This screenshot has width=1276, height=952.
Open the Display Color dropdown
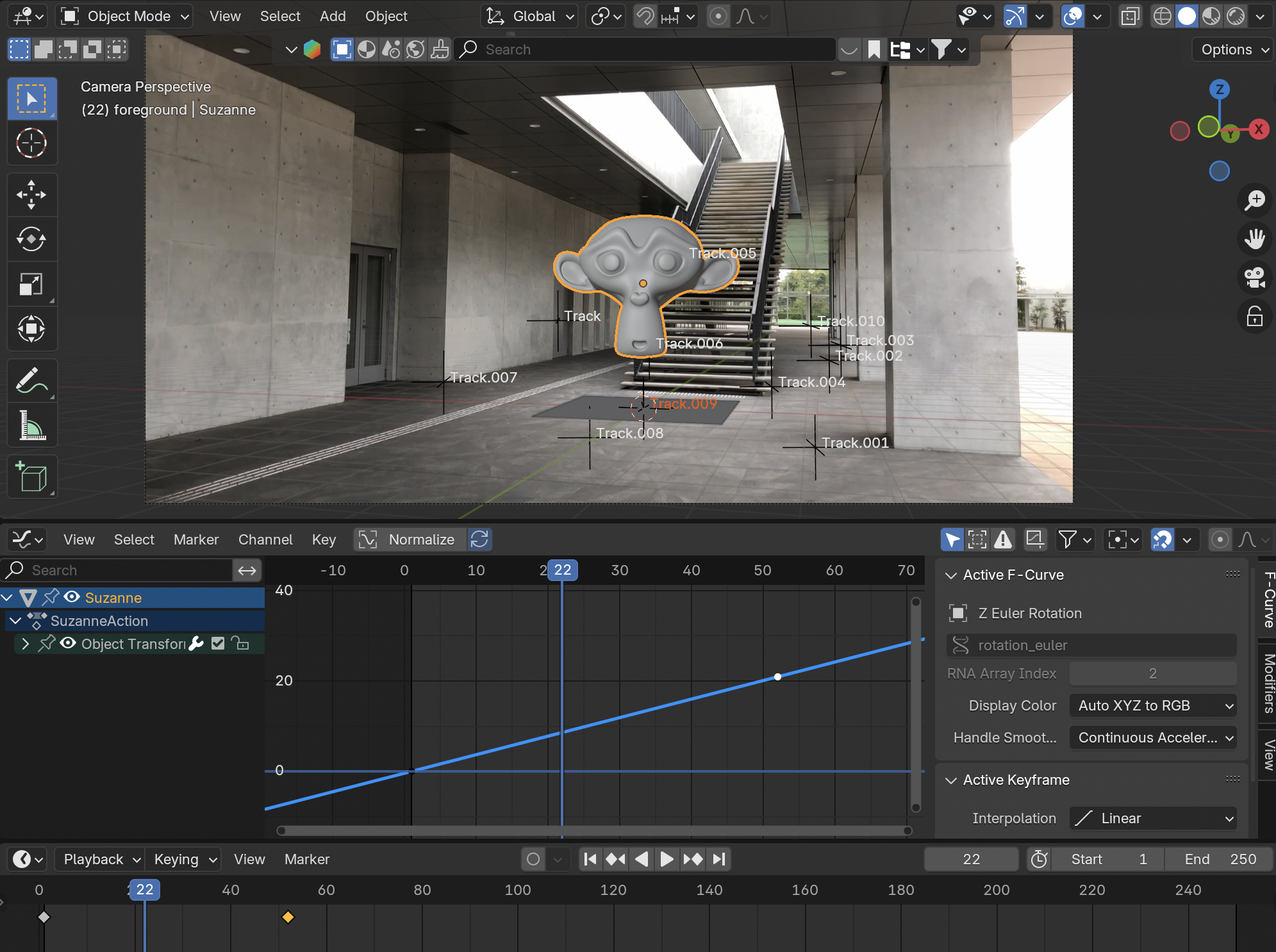(1152, 705)
